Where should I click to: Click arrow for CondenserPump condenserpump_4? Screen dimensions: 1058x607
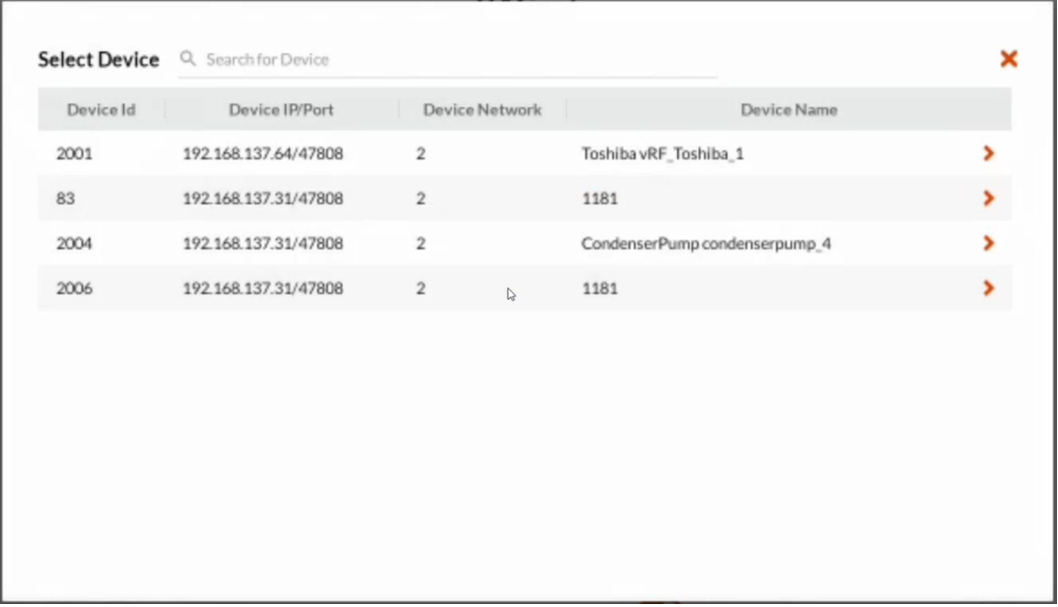(x=989, y=243)
